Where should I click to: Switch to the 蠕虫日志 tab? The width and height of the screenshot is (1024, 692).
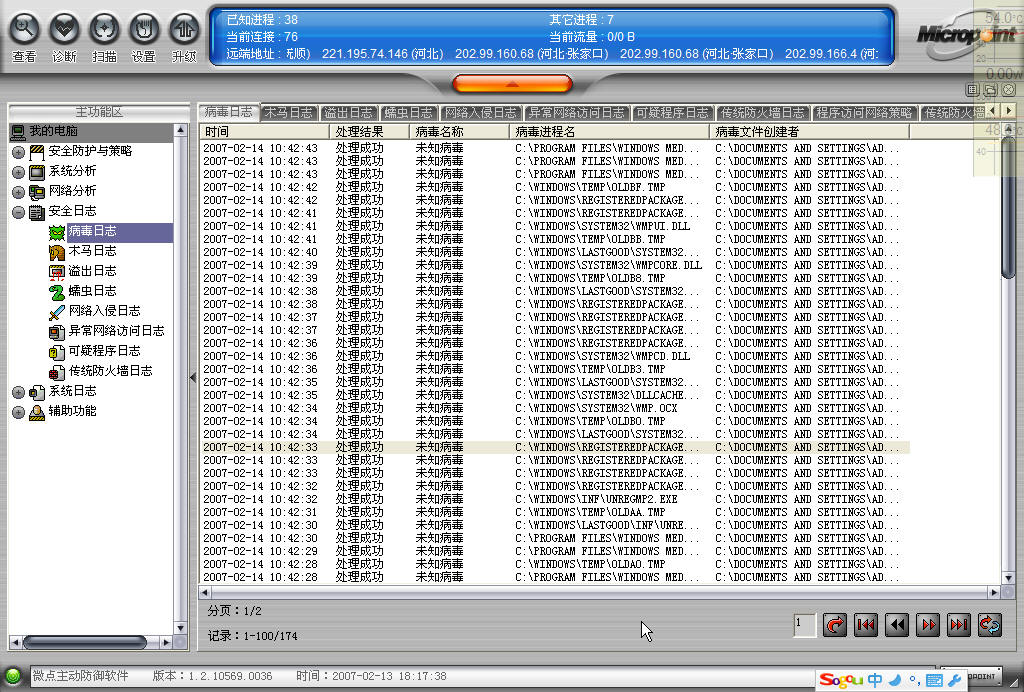tap(408, 113)
